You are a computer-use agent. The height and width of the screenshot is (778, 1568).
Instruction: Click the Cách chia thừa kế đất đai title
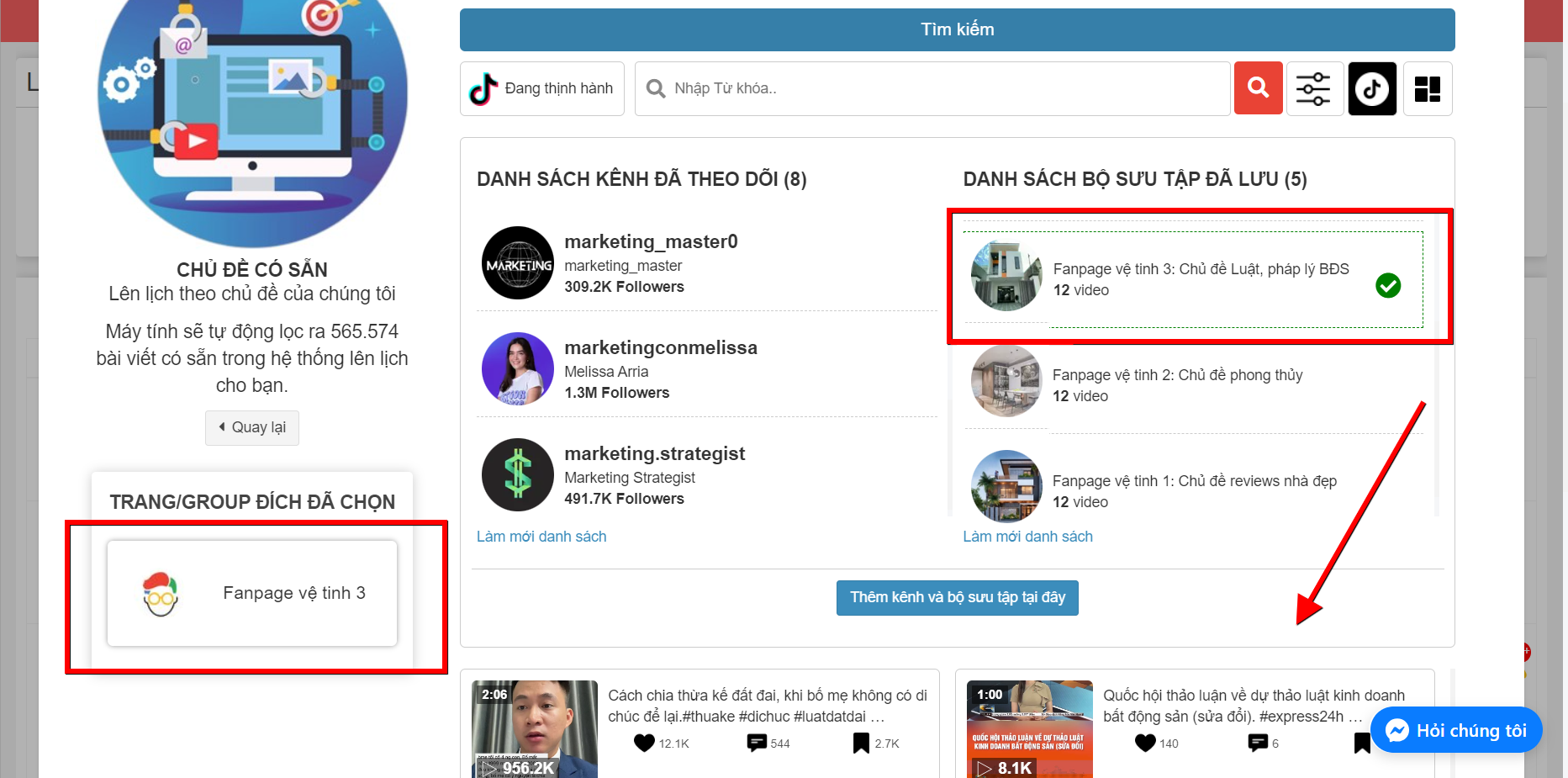(x=768, y=706)
